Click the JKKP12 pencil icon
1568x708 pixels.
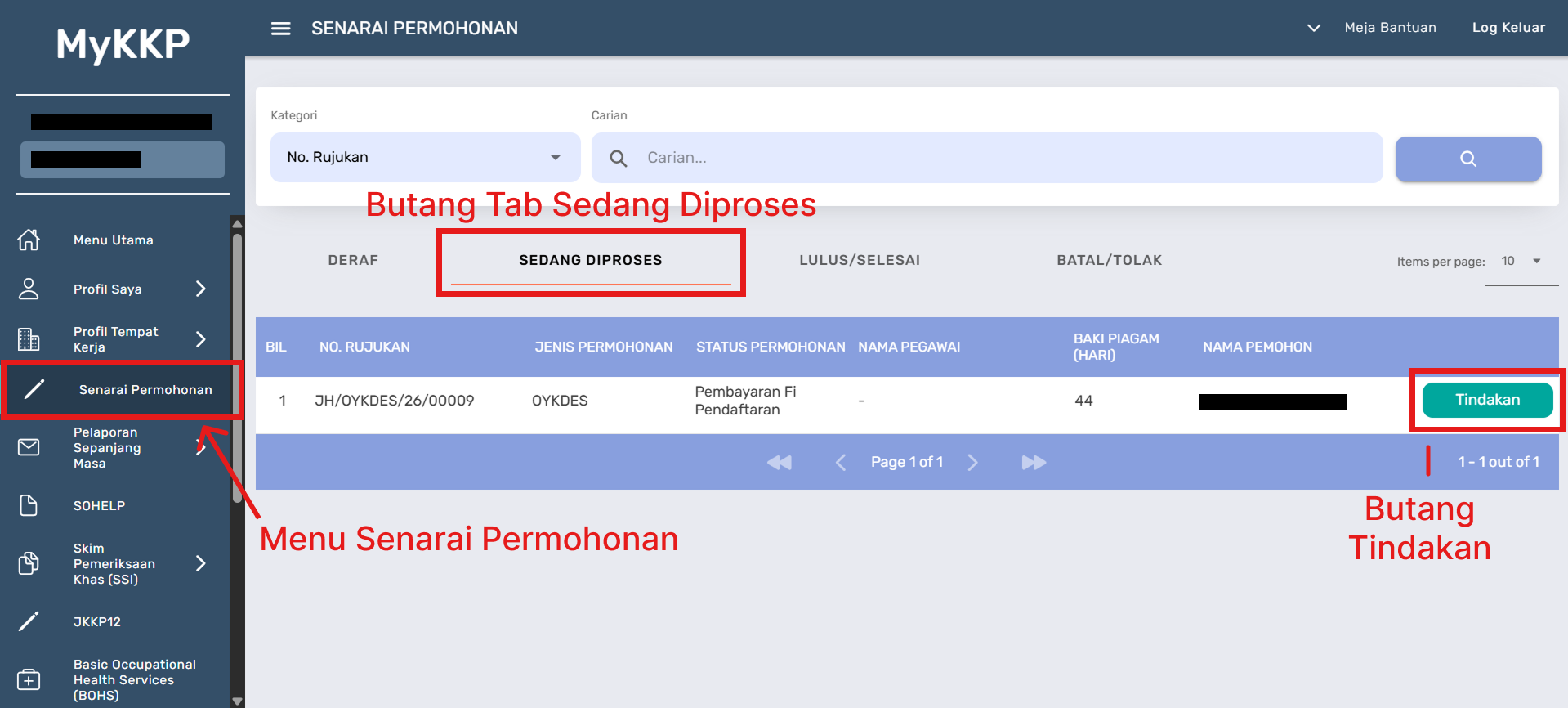[x=29, y=621]
